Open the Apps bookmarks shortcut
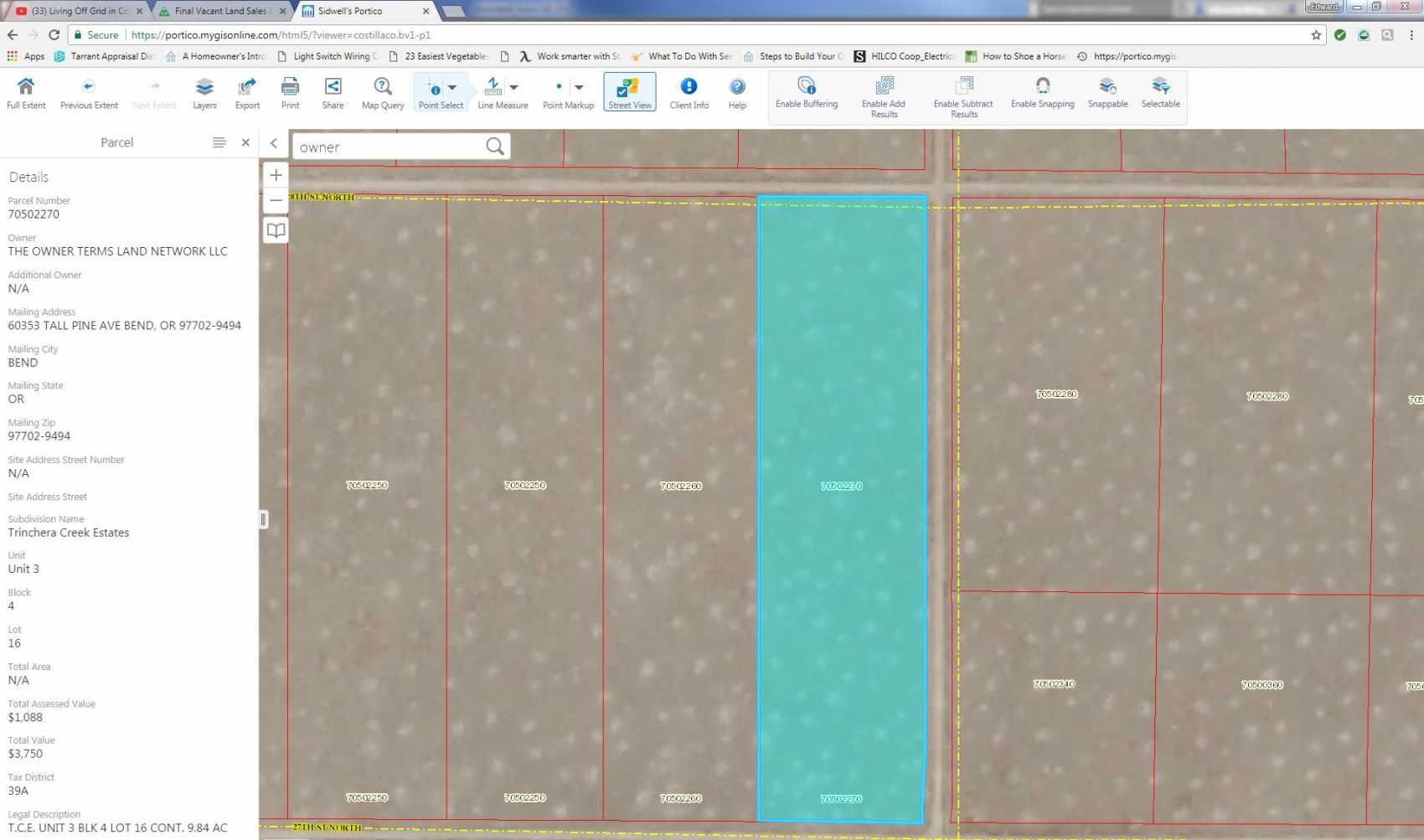The width and height of the screenshot is (1424, 840). (x=26, y=56)
